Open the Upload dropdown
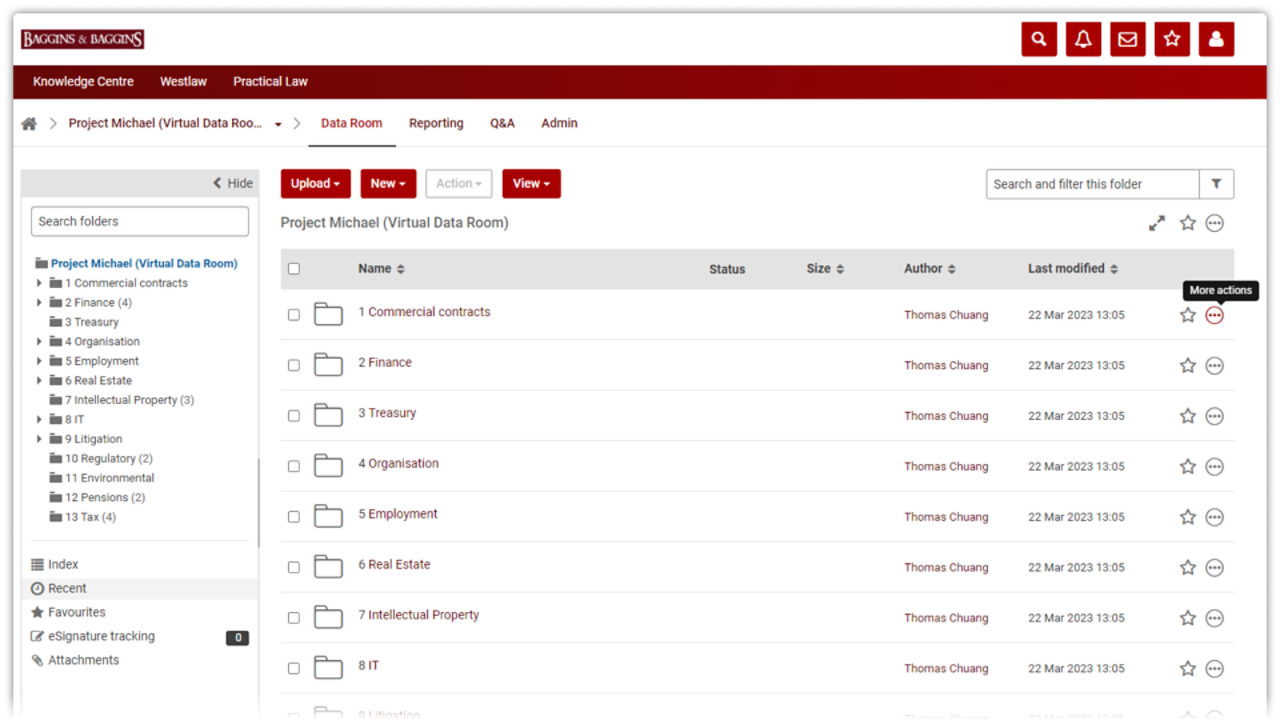Viewport: 1280px width, 720px height. [x=315, y=184]
